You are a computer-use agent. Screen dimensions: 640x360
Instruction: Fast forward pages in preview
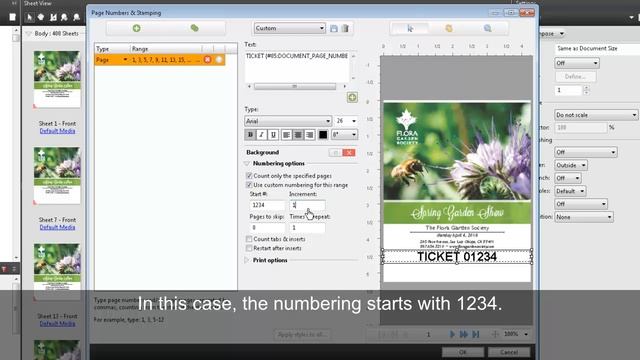(x=464, y=334)
